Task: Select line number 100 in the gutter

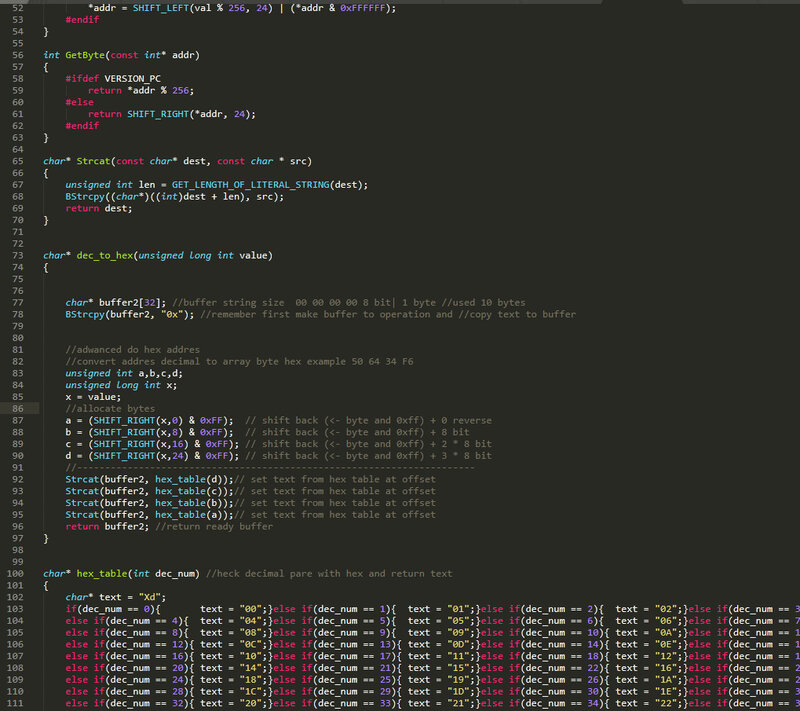Action: pos(15,573)
